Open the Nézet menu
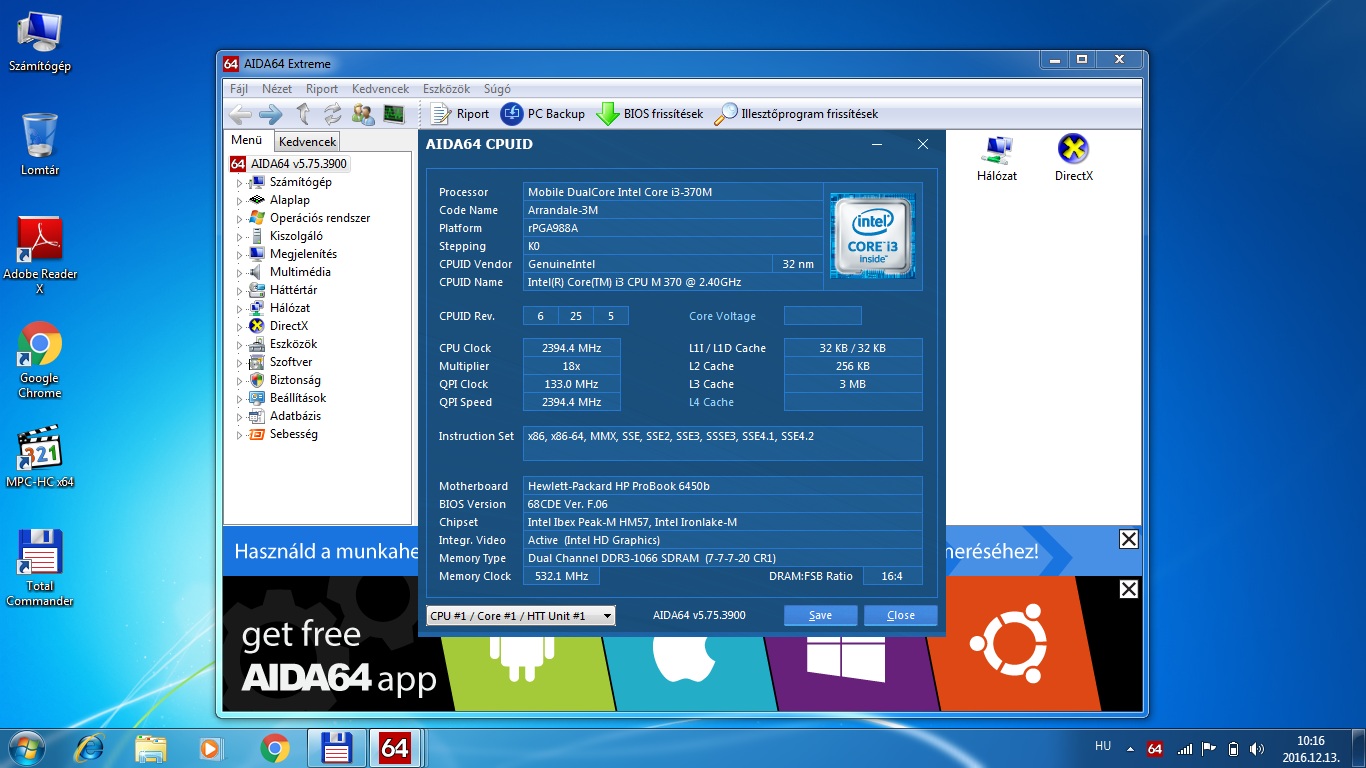Viewport: 1366px width, 768px height. (277, 89)
